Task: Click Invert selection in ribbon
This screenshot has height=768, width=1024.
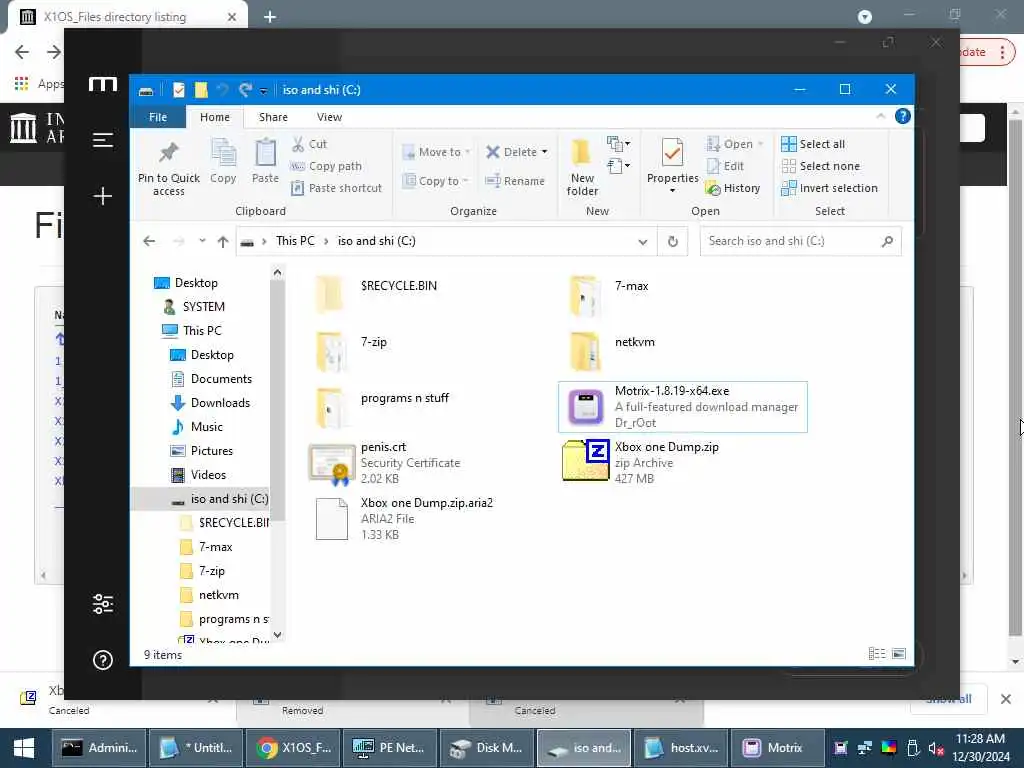Action: [830, 188]
